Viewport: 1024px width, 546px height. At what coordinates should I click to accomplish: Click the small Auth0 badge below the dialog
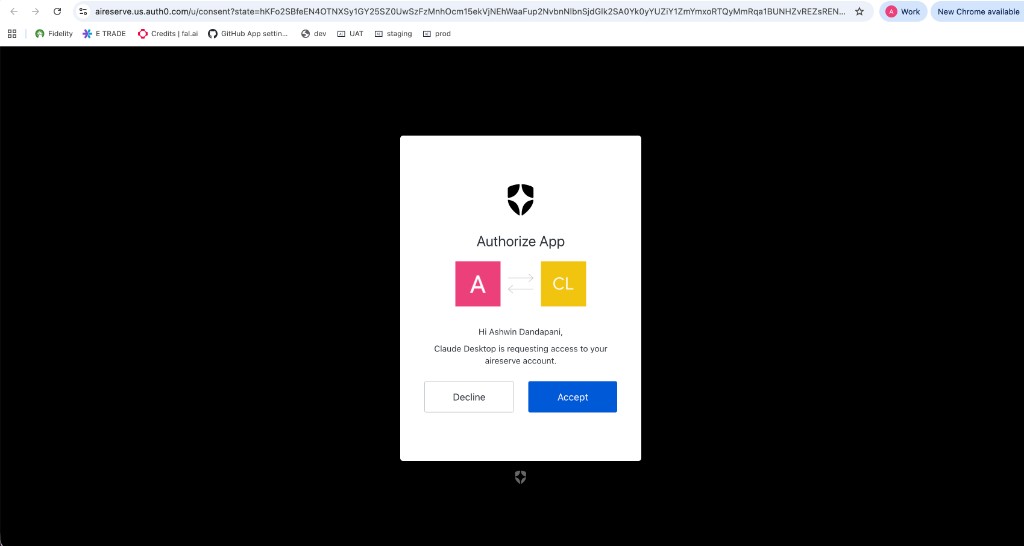pyautogui.click(x=520, y=477)
